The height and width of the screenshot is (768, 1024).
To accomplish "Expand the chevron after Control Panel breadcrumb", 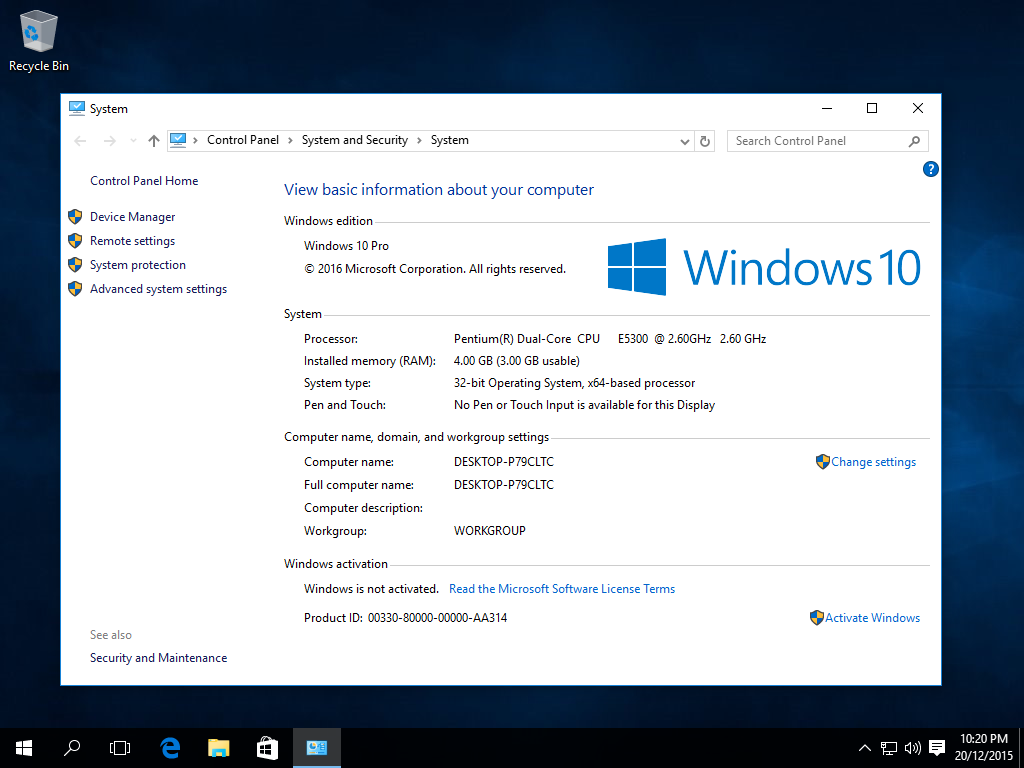I will [x=291, y=140].
